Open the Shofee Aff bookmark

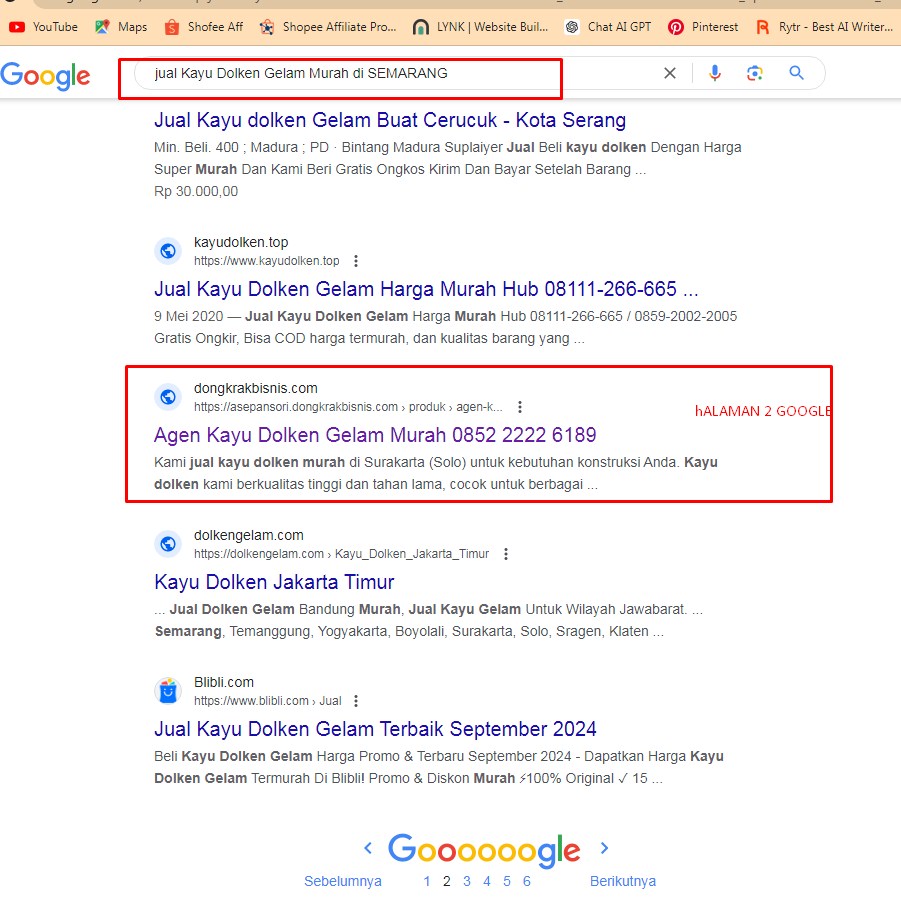click(204, 27)
